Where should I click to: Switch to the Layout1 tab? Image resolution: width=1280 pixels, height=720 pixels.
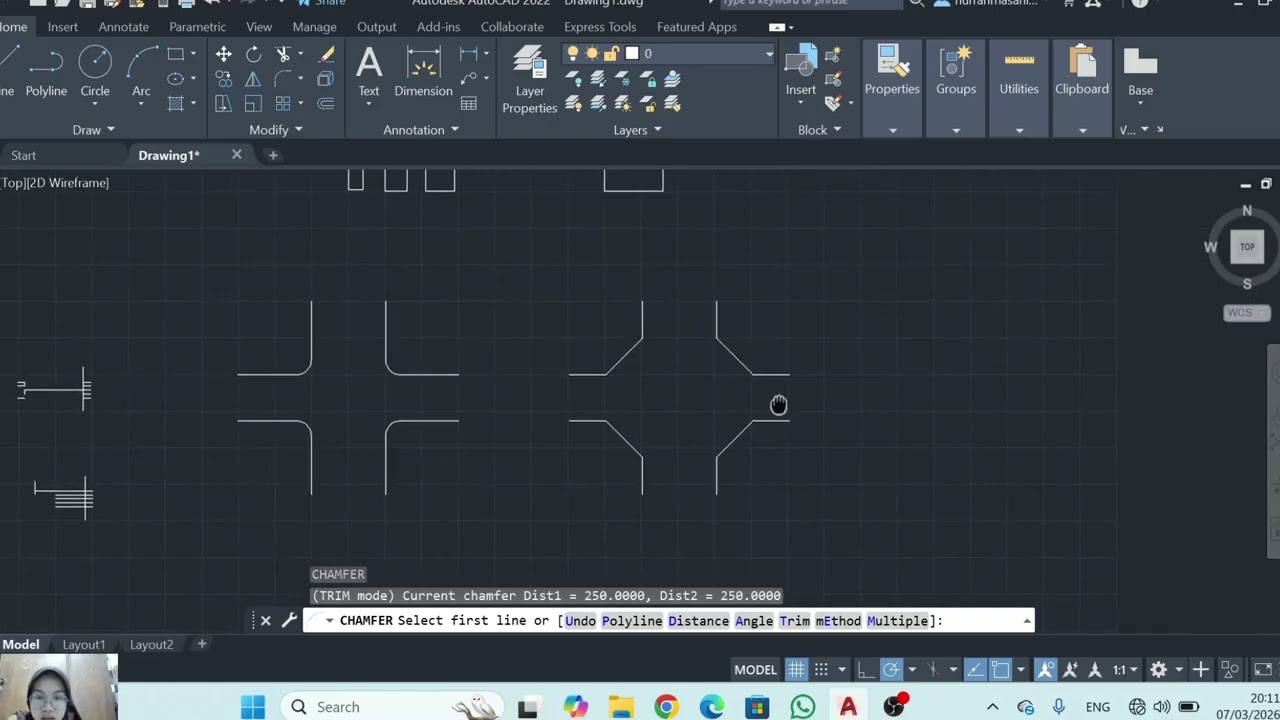tap(83, 645)
